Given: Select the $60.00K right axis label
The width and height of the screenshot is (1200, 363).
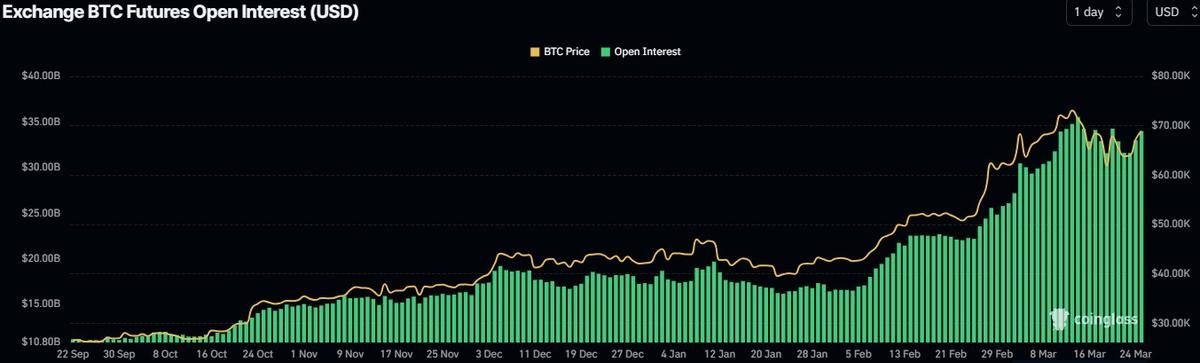Looking at the screenshot, I should [x=1171, y=176].
